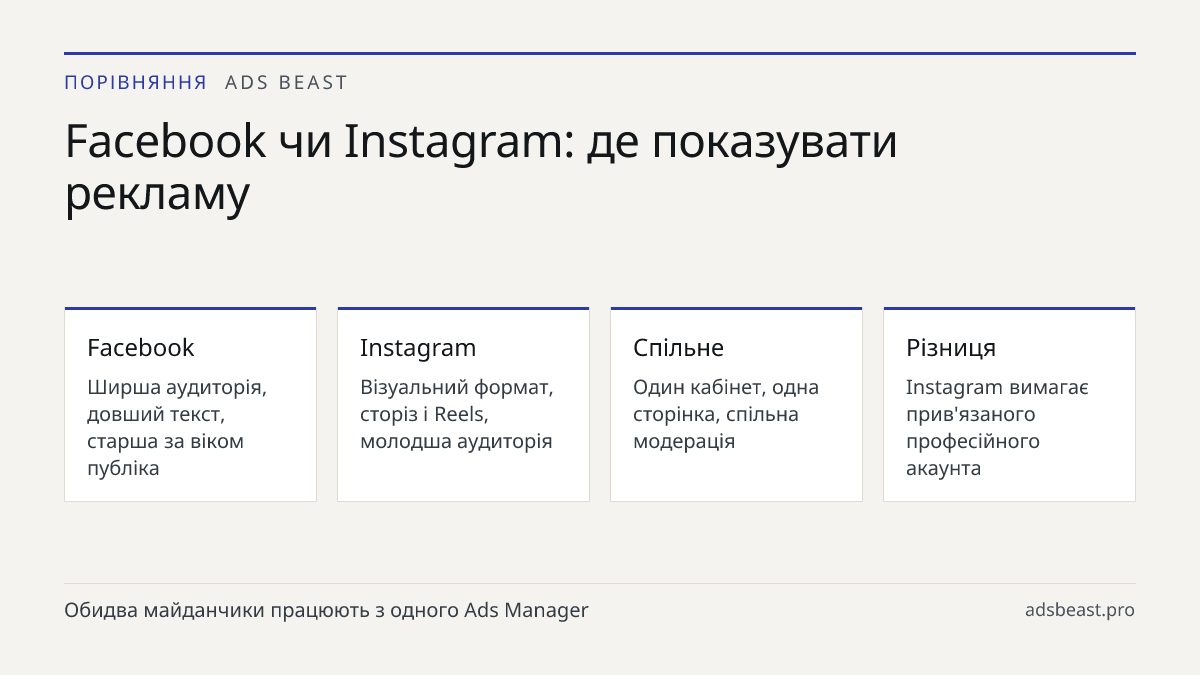Select the Різниця card title
This screenshot has width=1200, height=675.
point(951,348)
